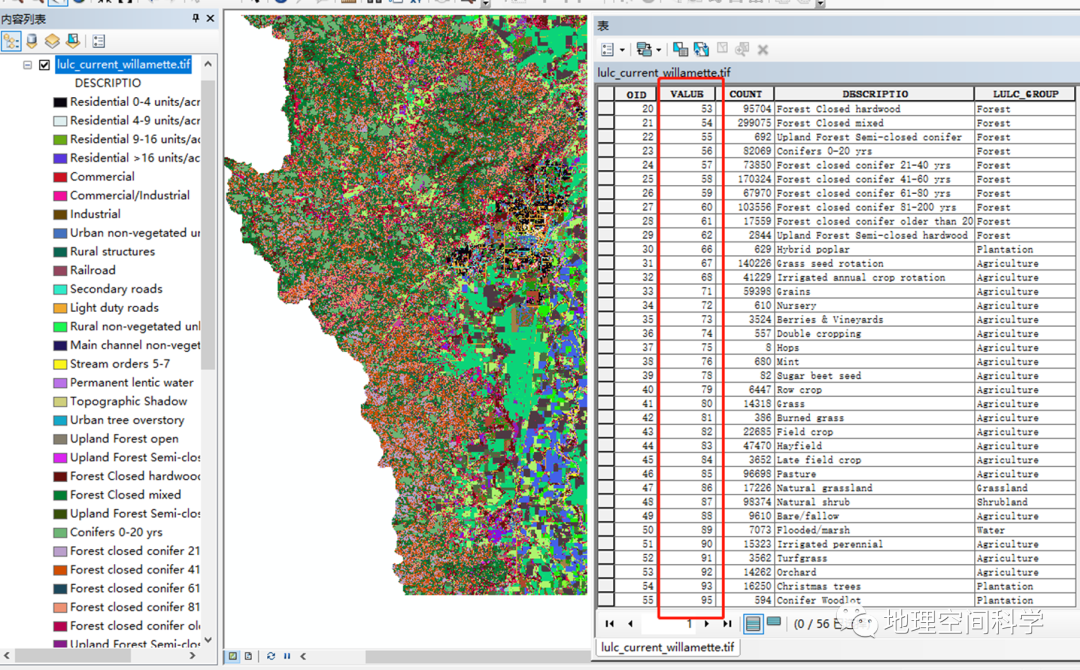This screenshot has height=670, width=1080.
Task: Click Secondary roads legend swatch
Action: (60, 289)
